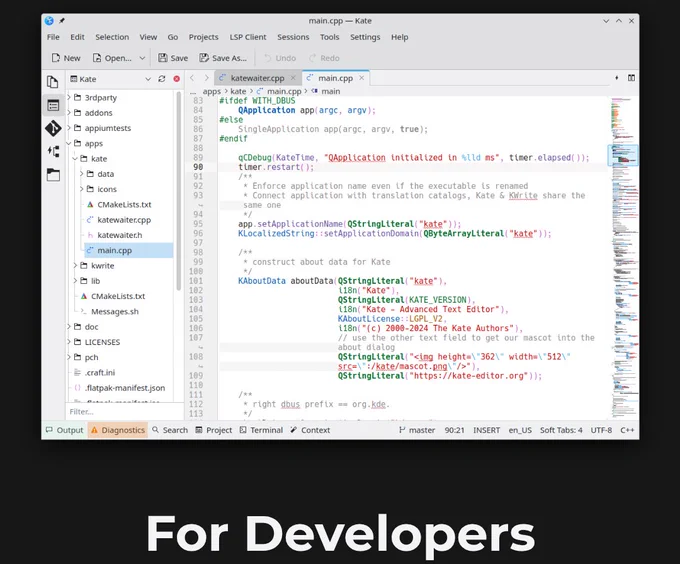Click the Redo toolbar button
The width and height of the screenshot is (680, 564).
(x=324, y=58)
